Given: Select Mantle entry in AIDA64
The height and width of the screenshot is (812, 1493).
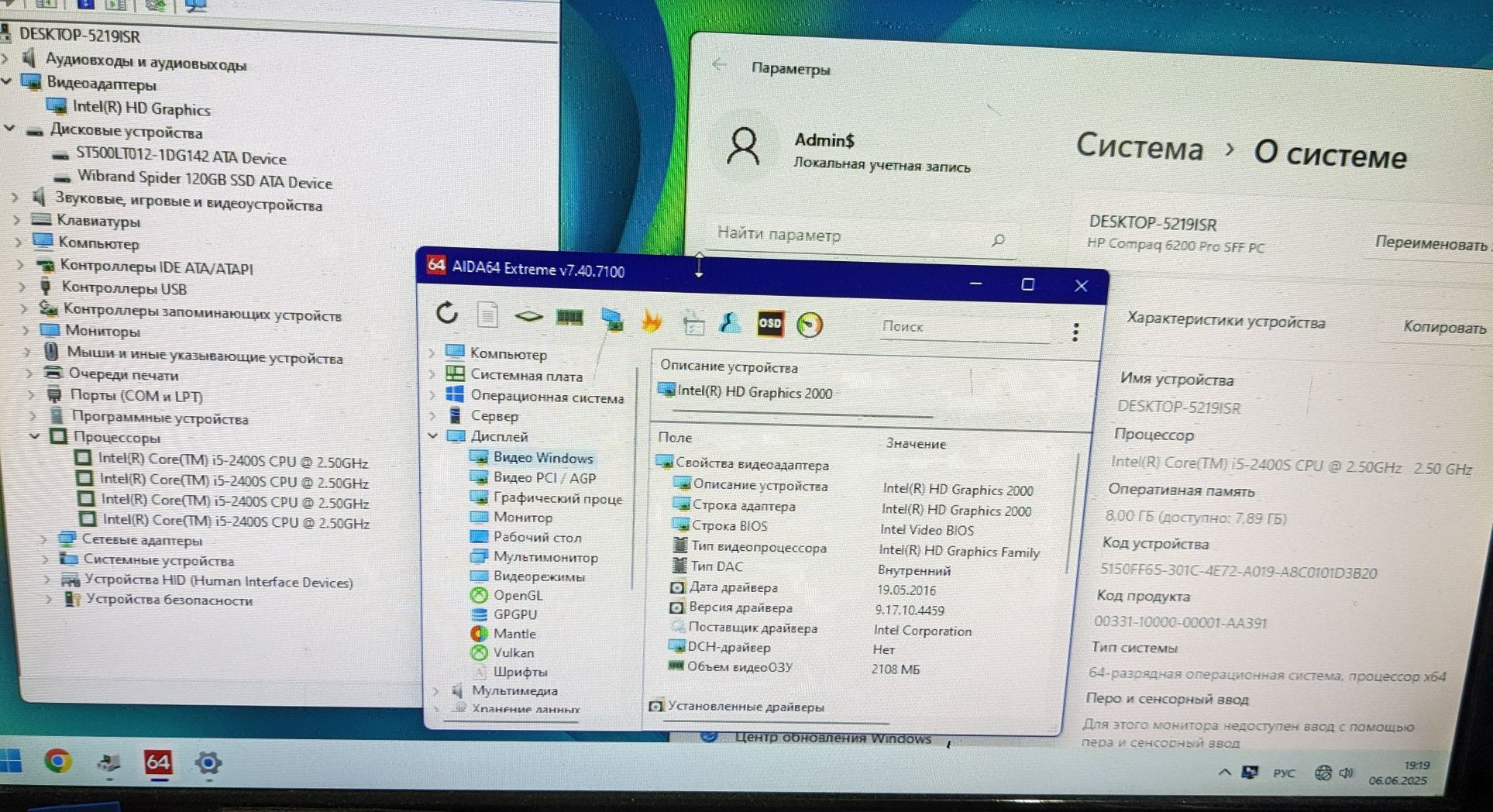Looking at the screenshot, I should coord(514,633).
